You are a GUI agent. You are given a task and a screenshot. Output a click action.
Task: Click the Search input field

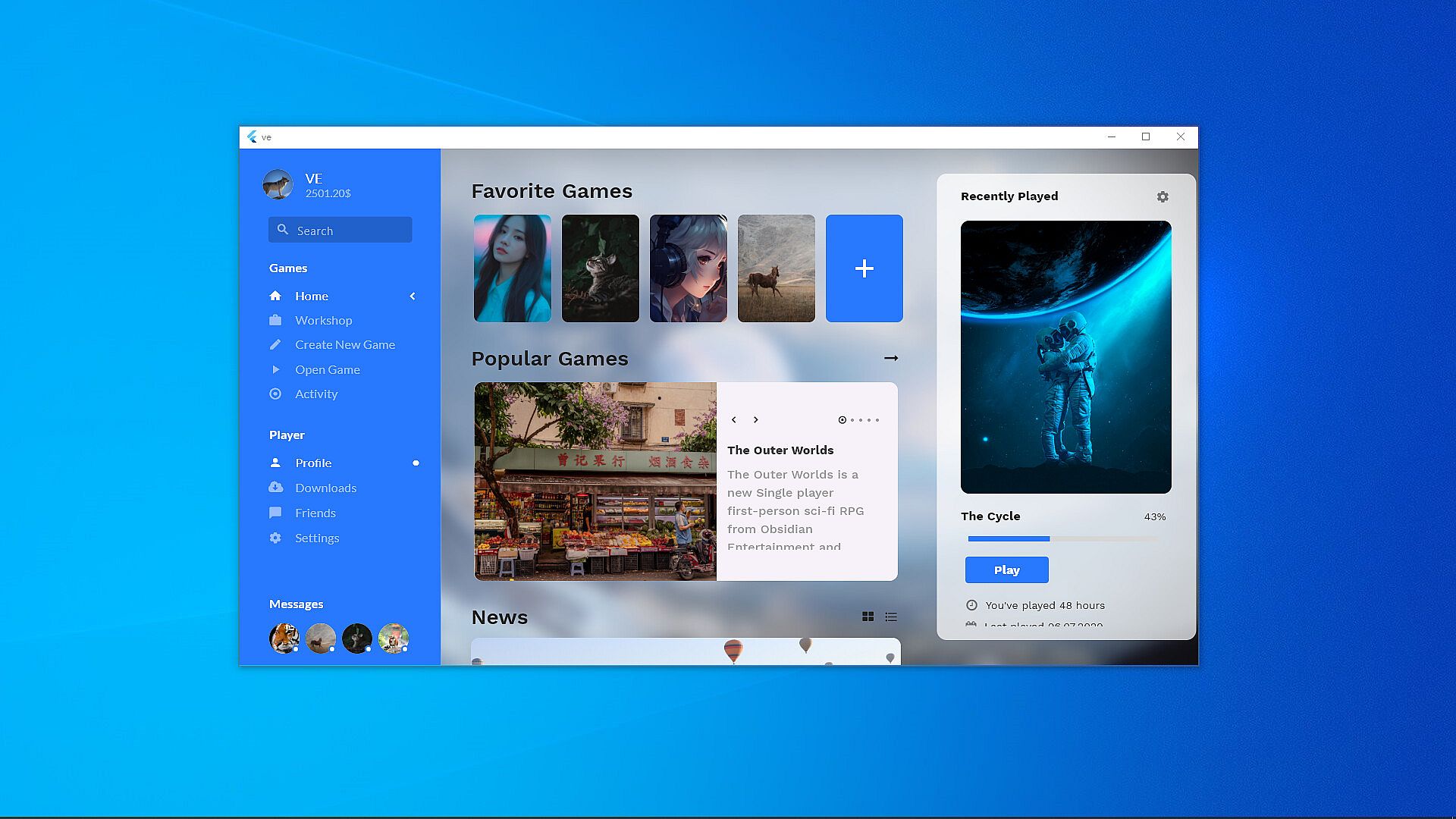point(340,231)
